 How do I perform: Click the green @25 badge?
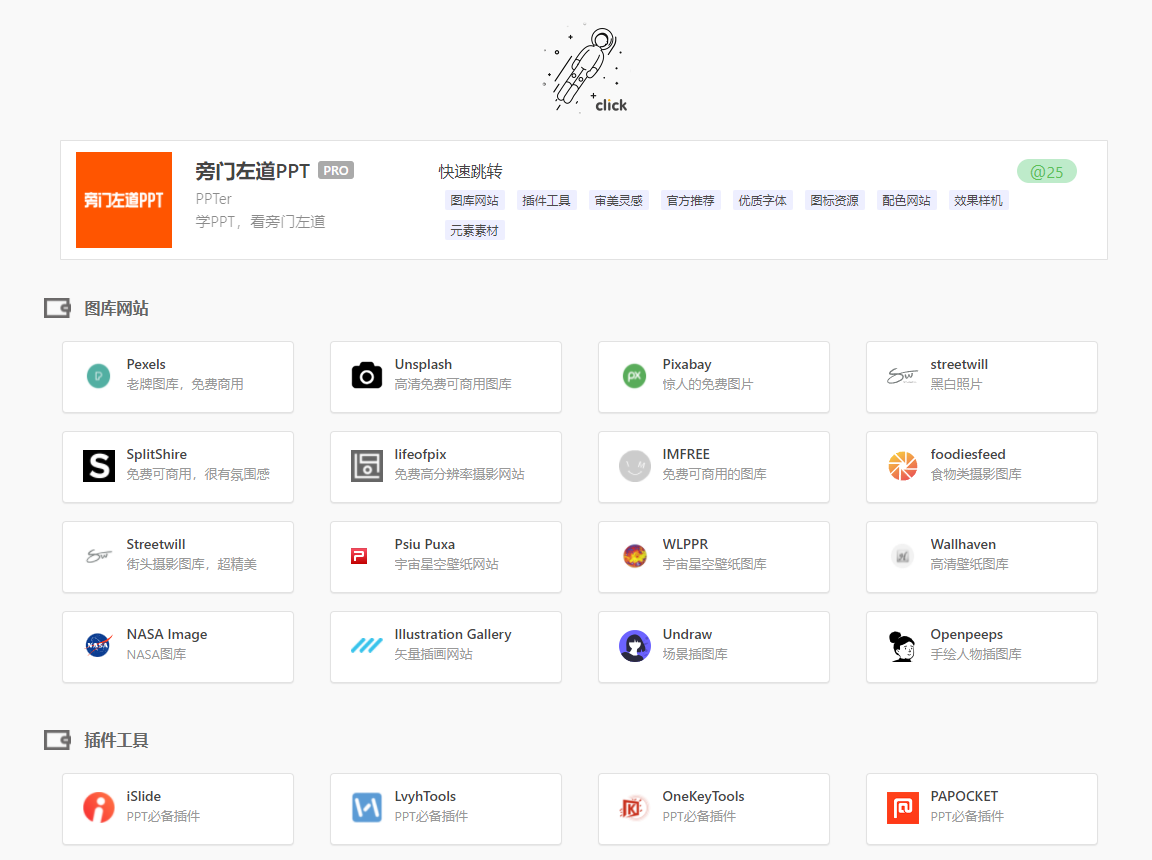1046,171
